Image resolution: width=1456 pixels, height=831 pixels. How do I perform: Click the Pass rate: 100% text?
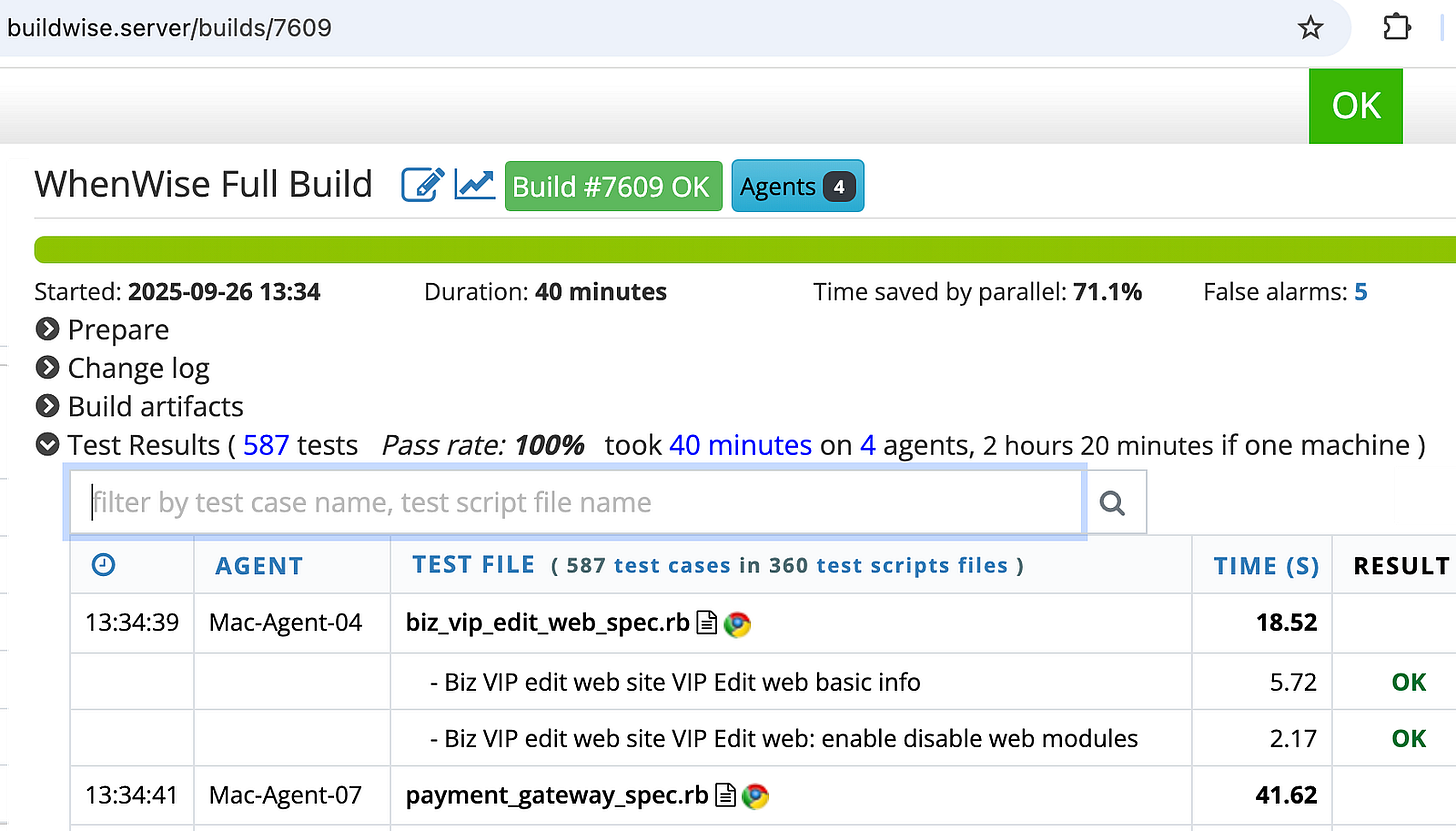(483, 445)
